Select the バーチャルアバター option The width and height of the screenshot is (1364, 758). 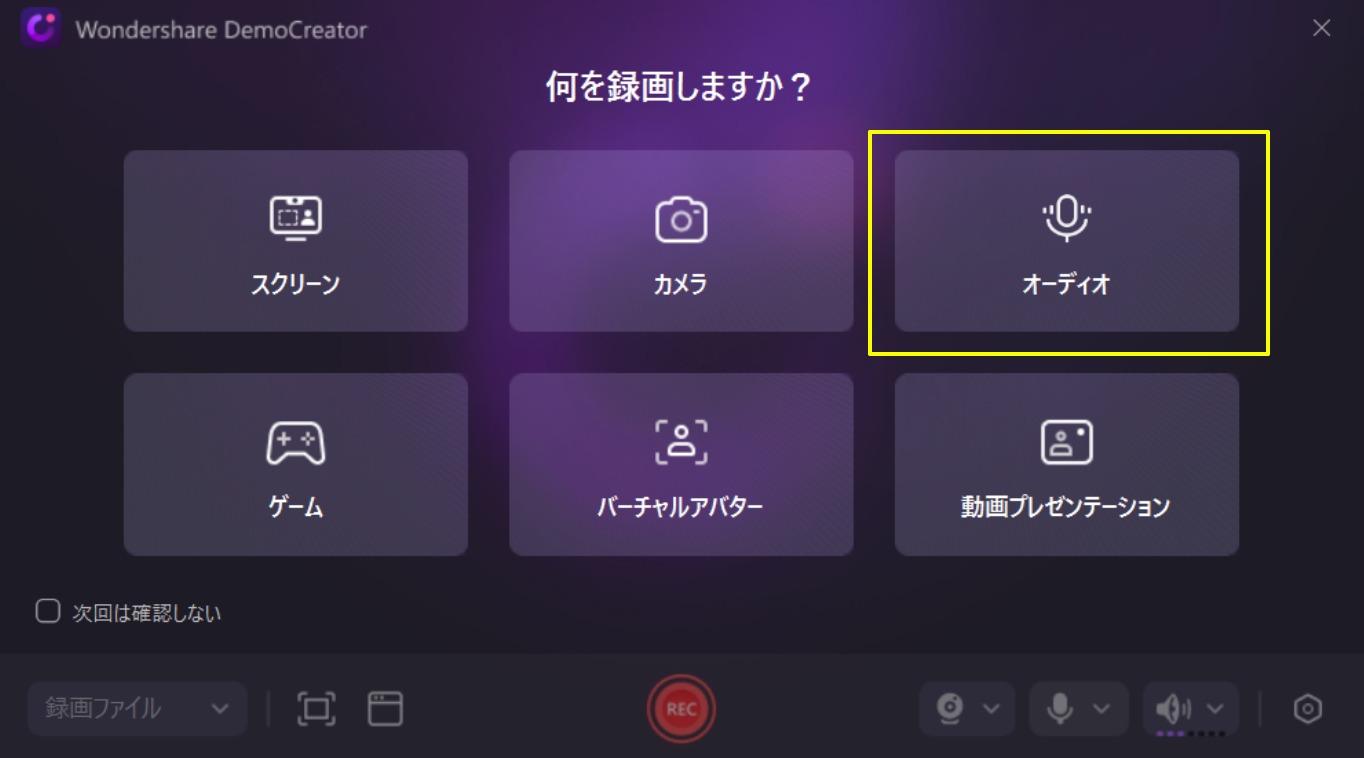[681, 465]
